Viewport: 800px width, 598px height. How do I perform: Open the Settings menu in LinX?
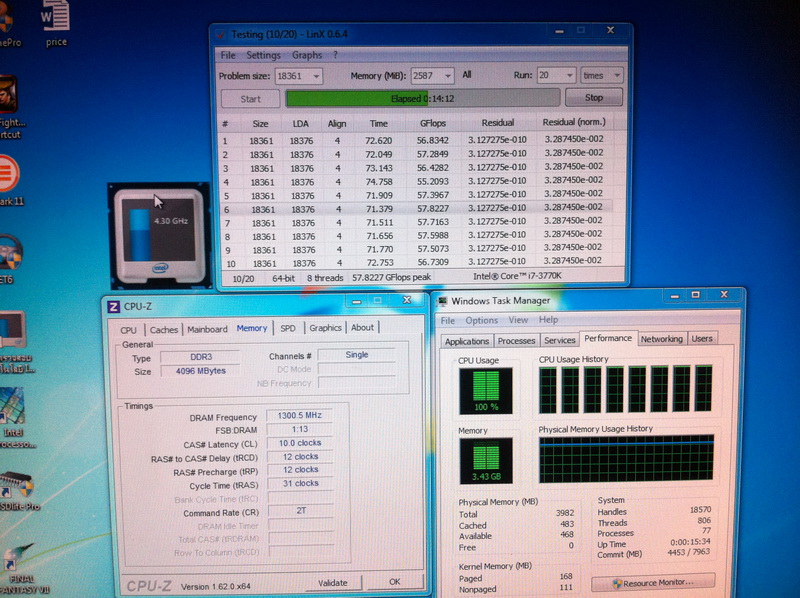pyautogui.click(x=264, y=55)
